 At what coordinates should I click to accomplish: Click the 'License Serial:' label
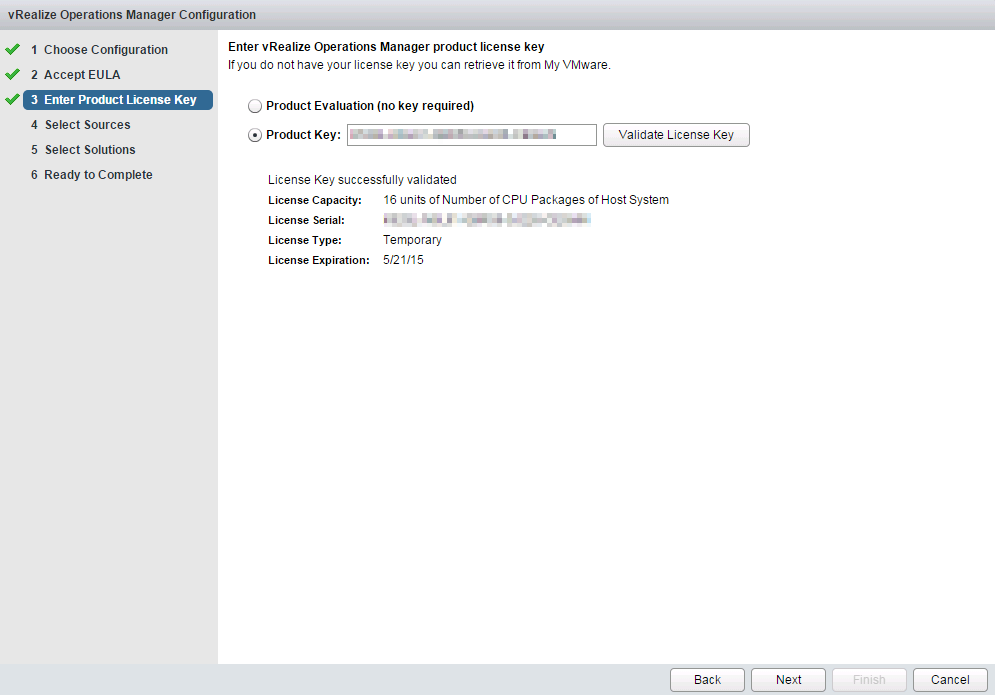[306, 220]
